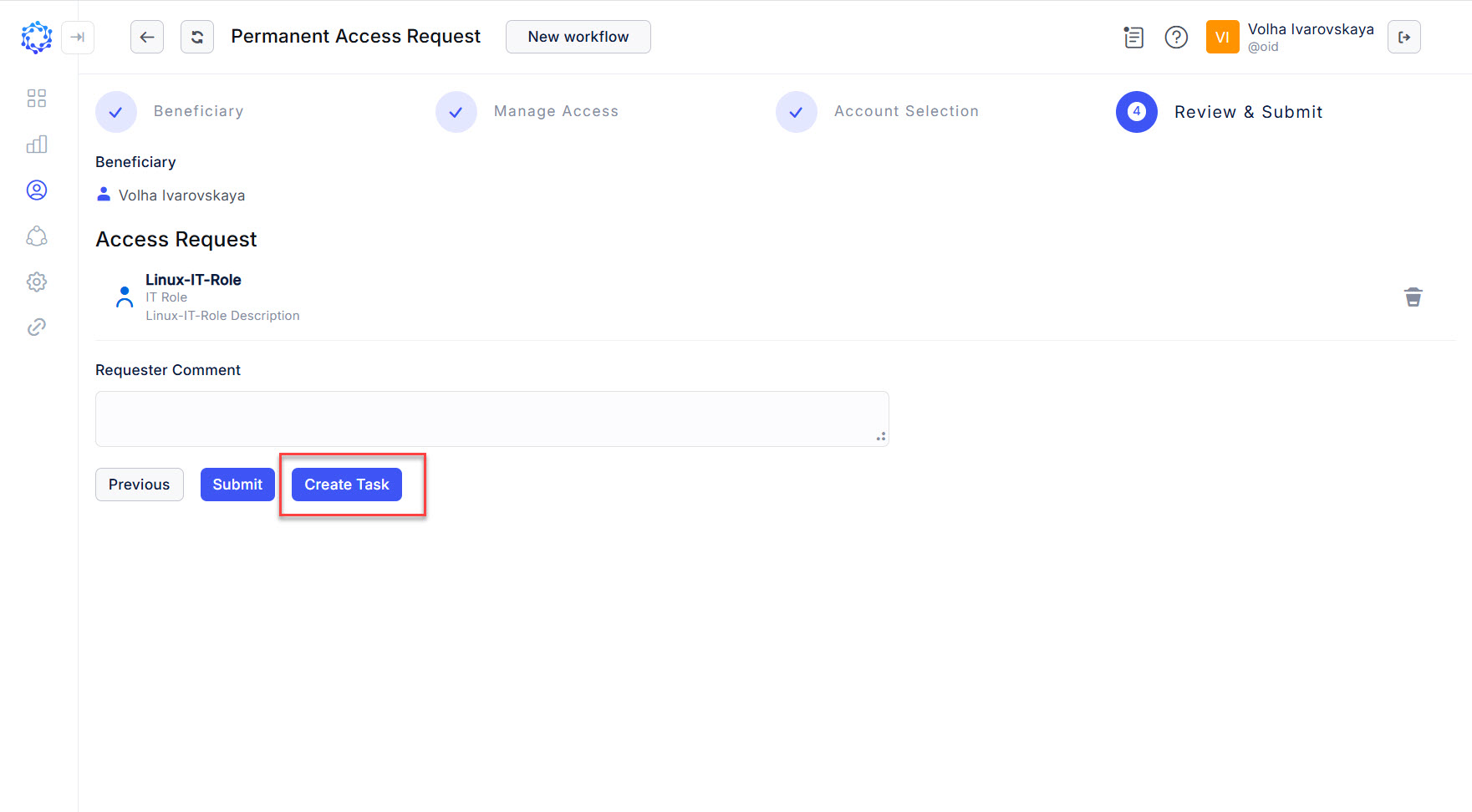Submit the permanent access request
This screenshot has height=812, width=1472.
click(x=237, y=485)
